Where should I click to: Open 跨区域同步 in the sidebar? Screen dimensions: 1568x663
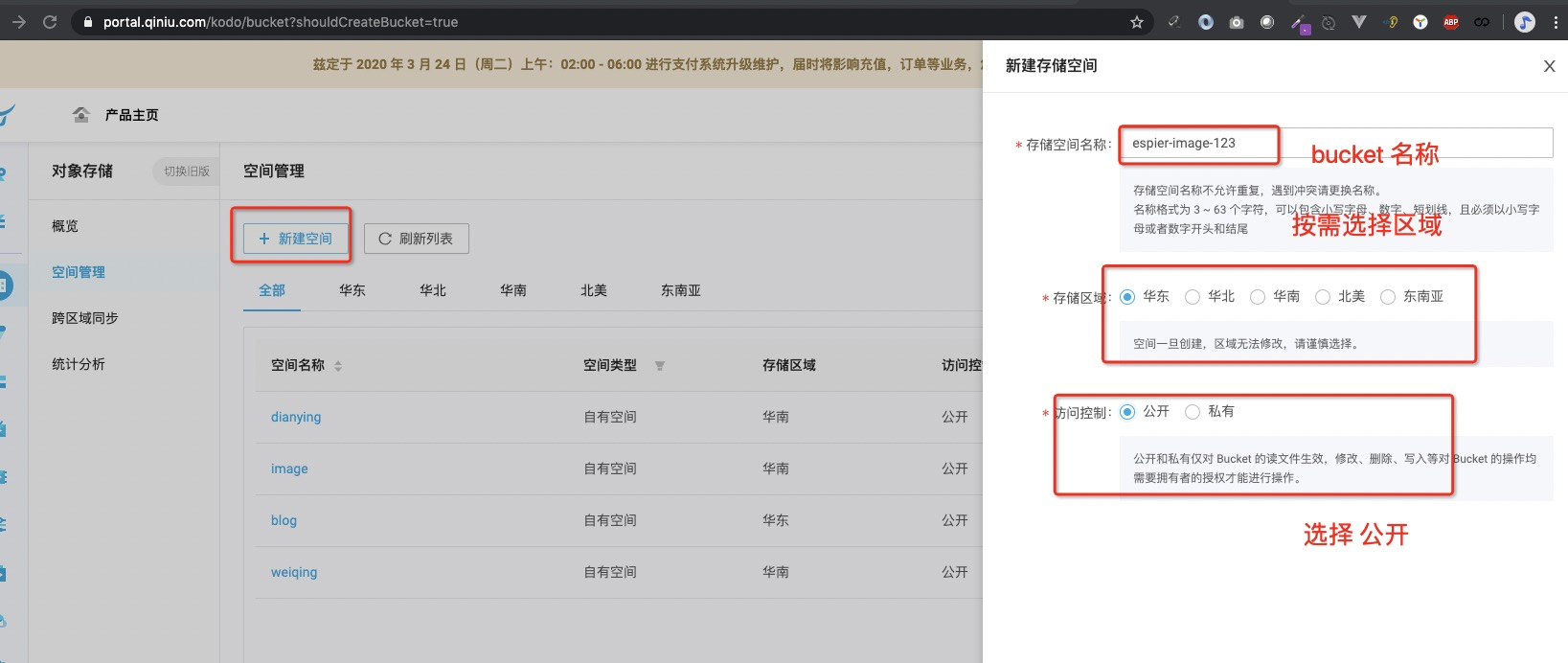(x=85, y=318)
